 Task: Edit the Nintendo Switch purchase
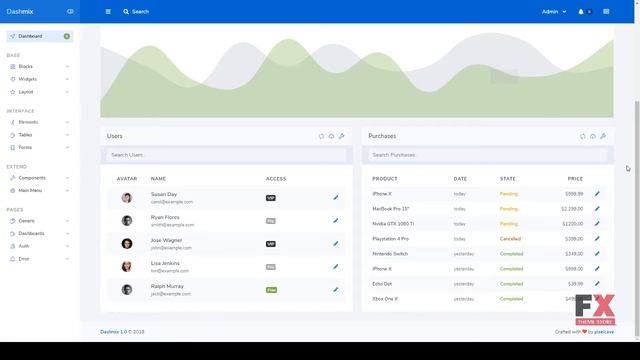pyautogui.click(x=597, y=253)
